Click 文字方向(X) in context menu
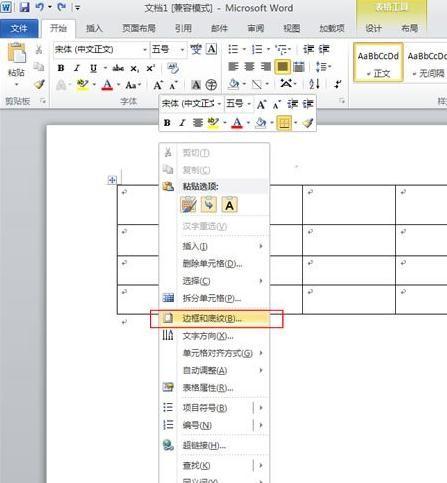Screen dimensions: 447x483 (x=214, y=336)
